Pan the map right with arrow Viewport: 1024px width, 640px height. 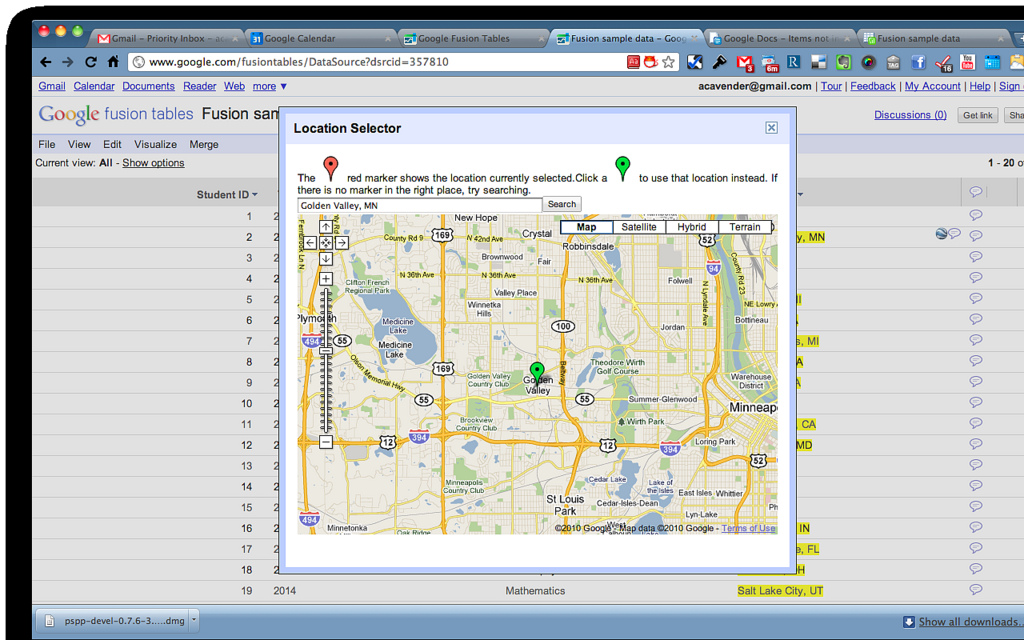pos(342,243)
